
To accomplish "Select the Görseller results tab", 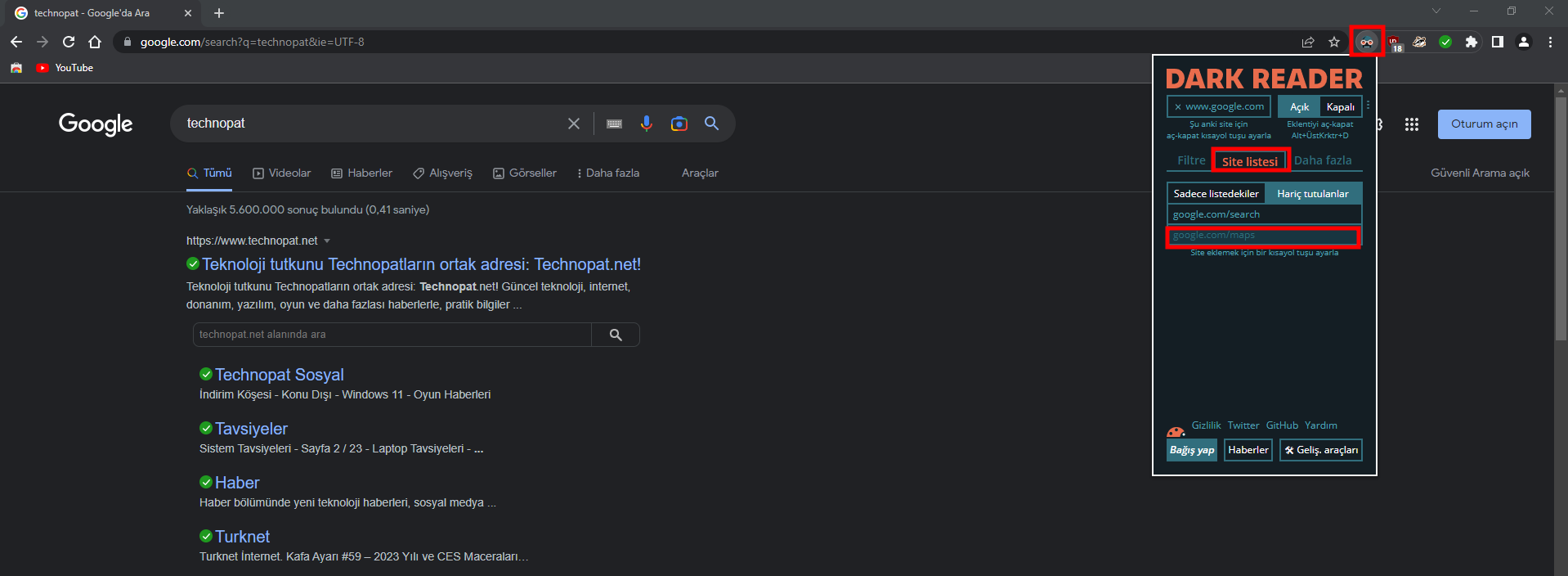I will pyautogui.click(x=524, y=173).
